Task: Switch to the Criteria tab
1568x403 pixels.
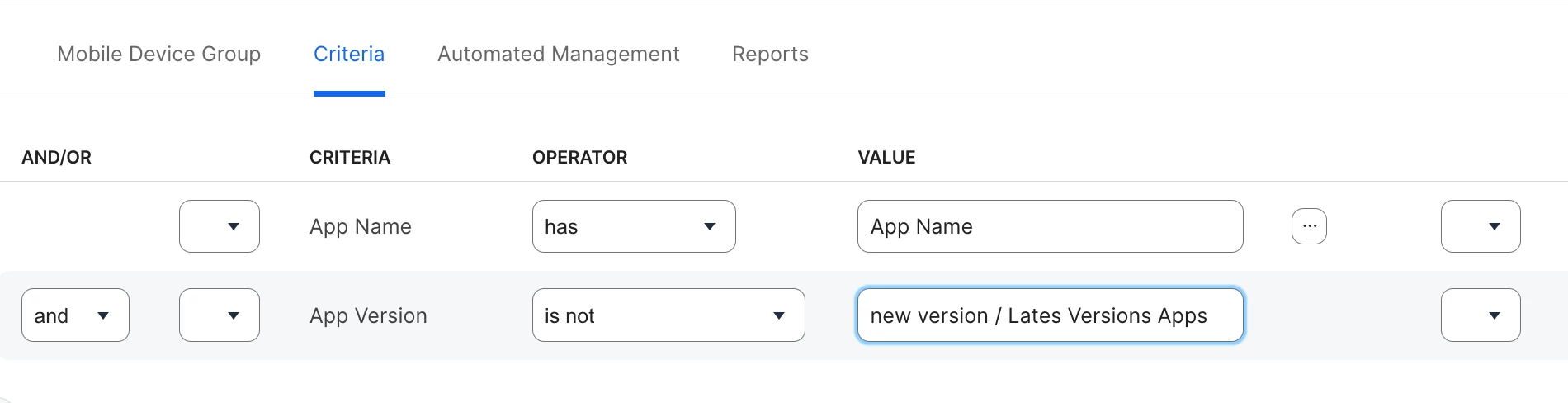Action: 349,54
